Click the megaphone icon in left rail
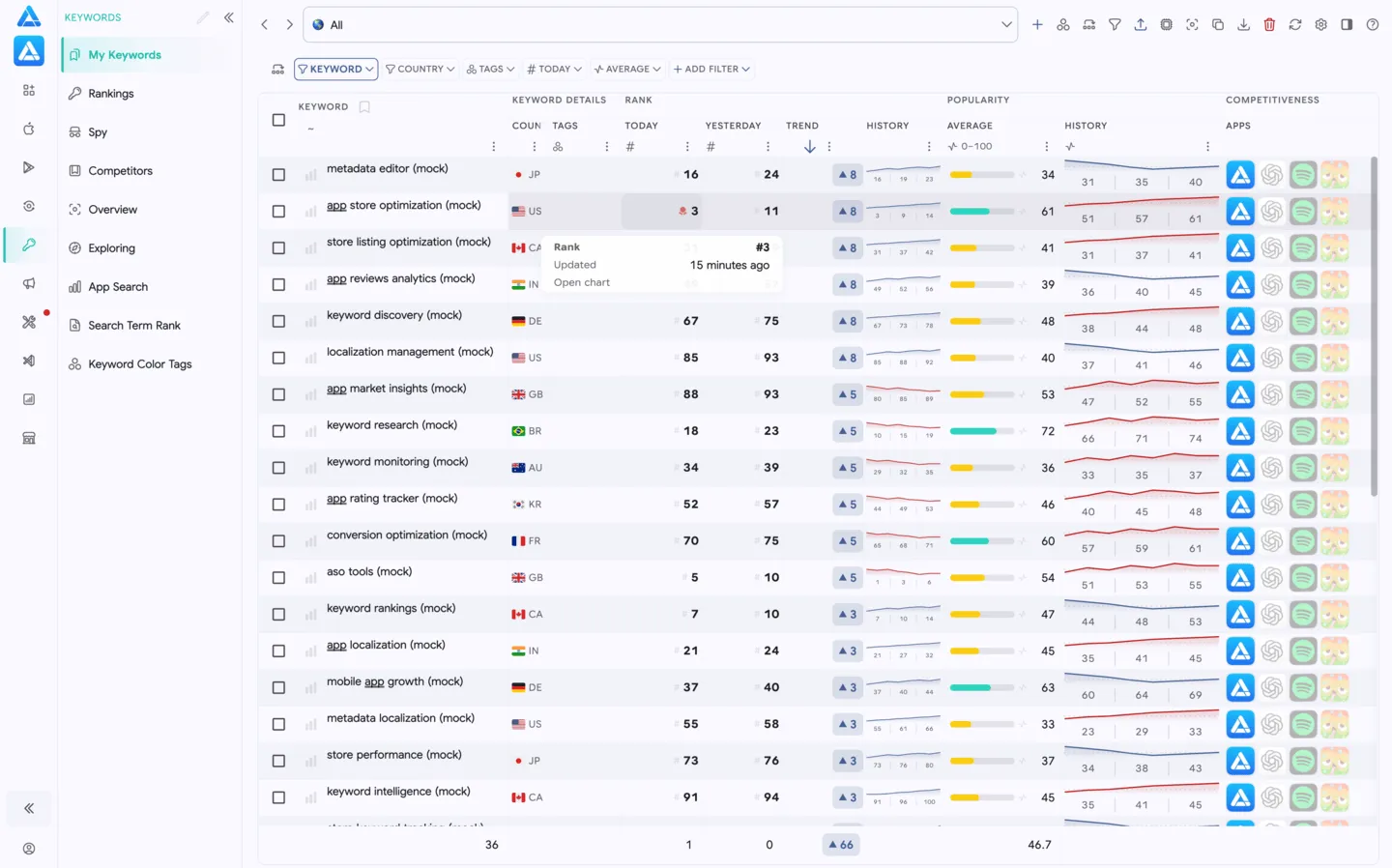The height and width of the screenshot is (868, 1392). [x=29, y=283]
